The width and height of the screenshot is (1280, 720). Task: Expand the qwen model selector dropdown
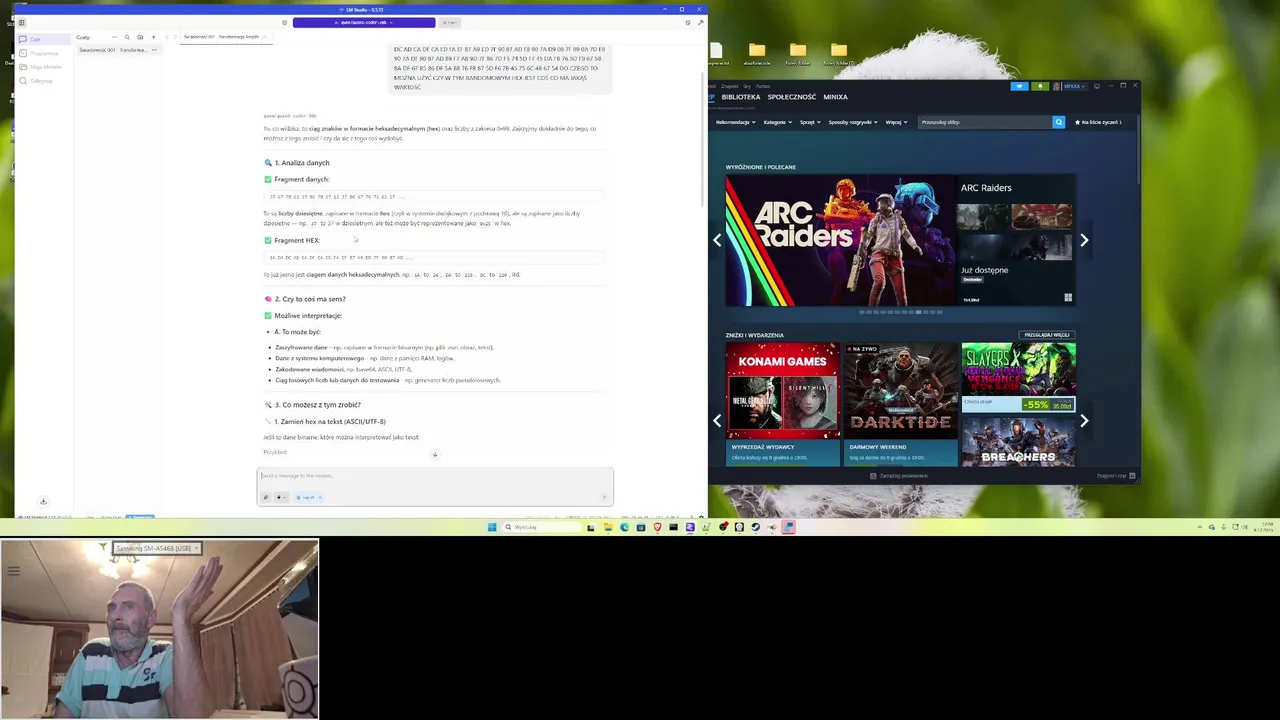point(364,22)
